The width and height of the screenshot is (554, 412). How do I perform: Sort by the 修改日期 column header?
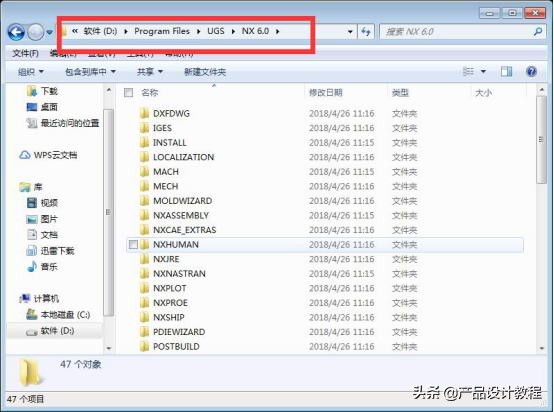pos(325,93)
